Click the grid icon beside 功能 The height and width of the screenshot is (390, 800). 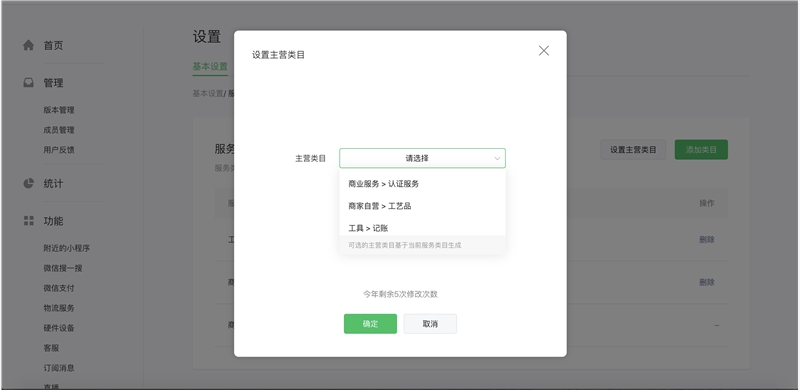pos(29,221)
